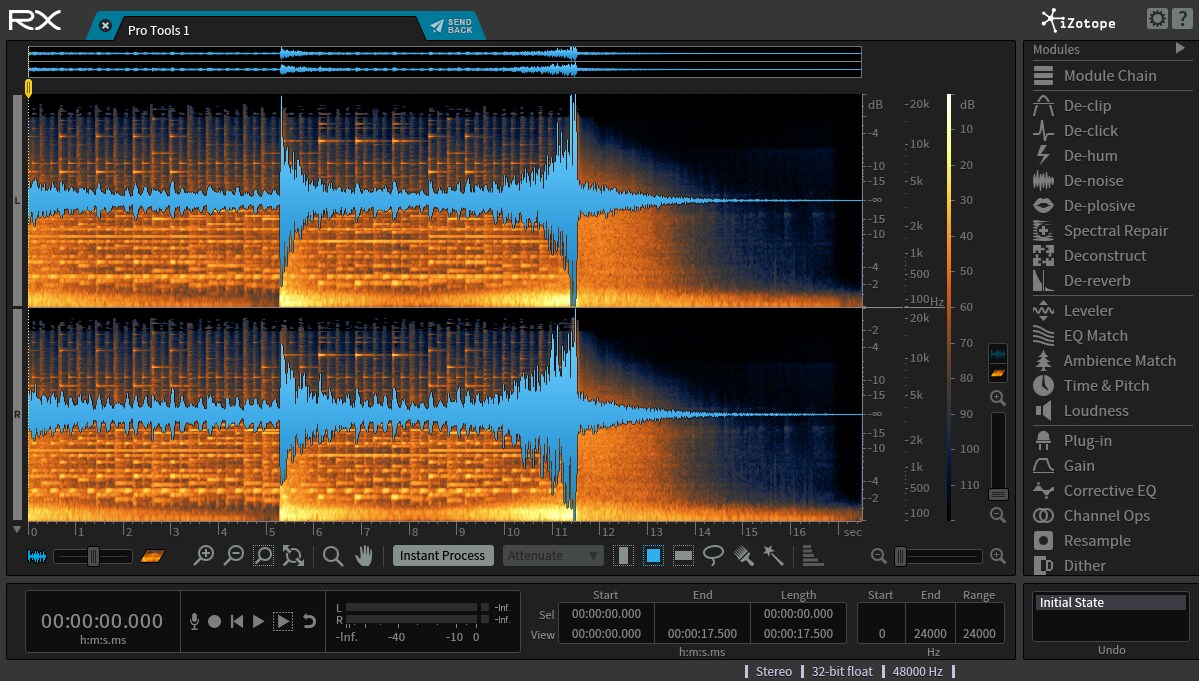
Task: Adjust the waveform/spectrogram opacity slider
Action: (93, 556)
